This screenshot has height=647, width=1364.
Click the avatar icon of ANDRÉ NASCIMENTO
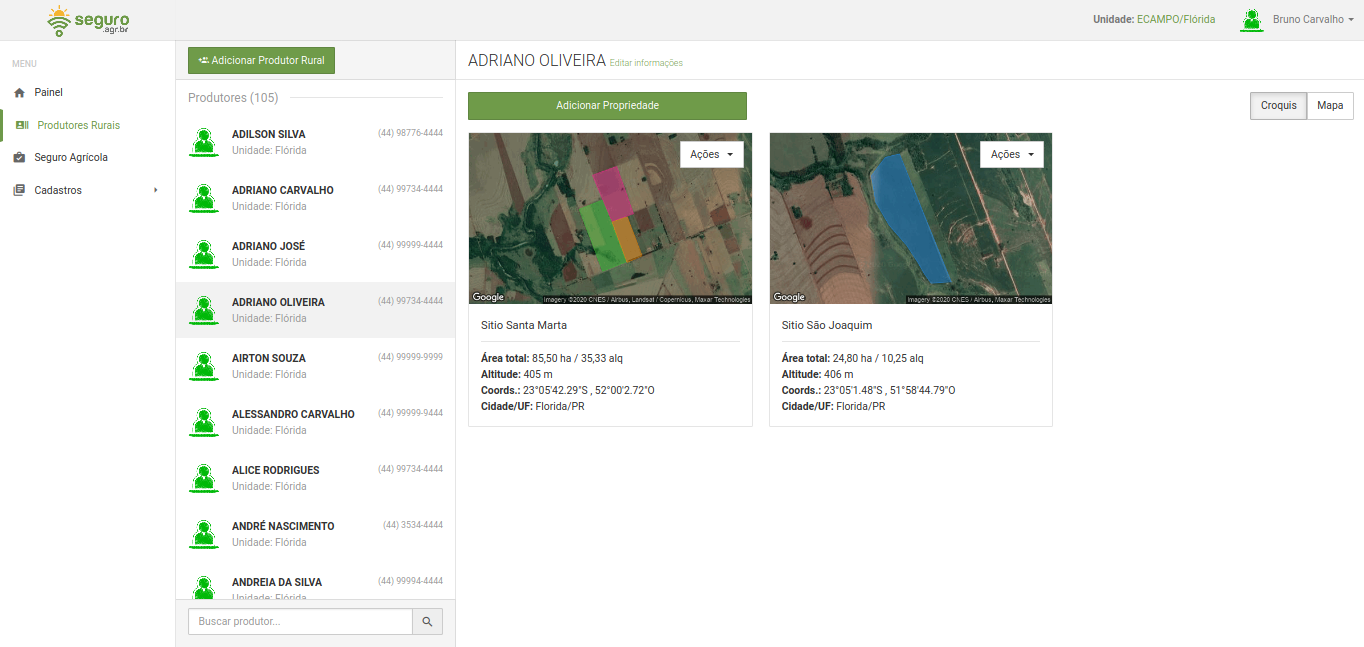(x=204, y=534)
